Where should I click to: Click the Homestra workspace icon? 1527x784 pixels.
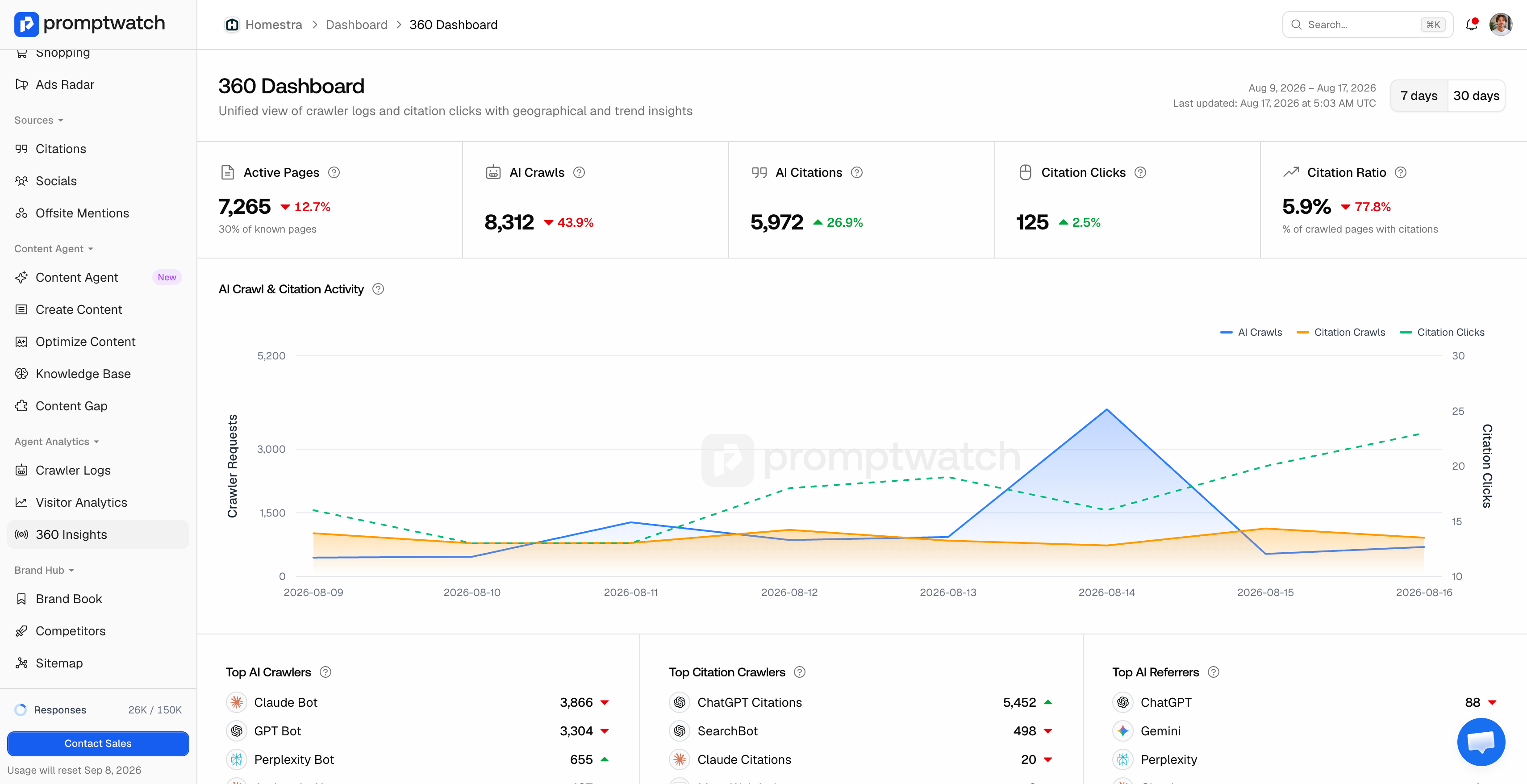pos(232,25)
